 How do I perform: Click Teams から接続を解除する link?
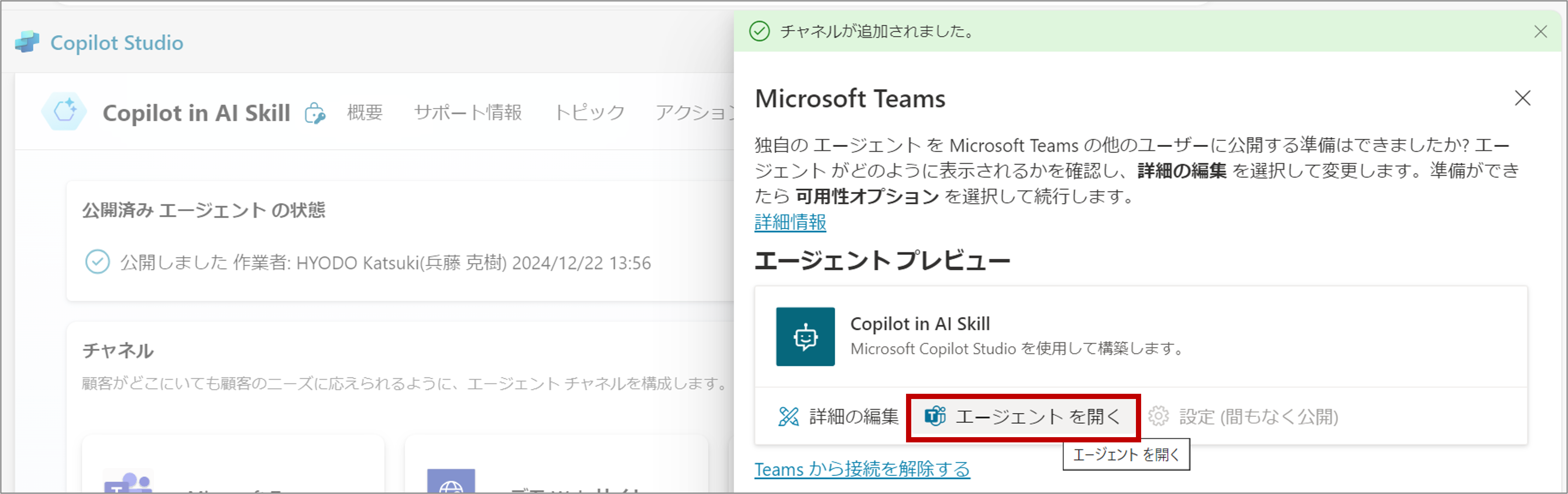[x=861, y=469]
